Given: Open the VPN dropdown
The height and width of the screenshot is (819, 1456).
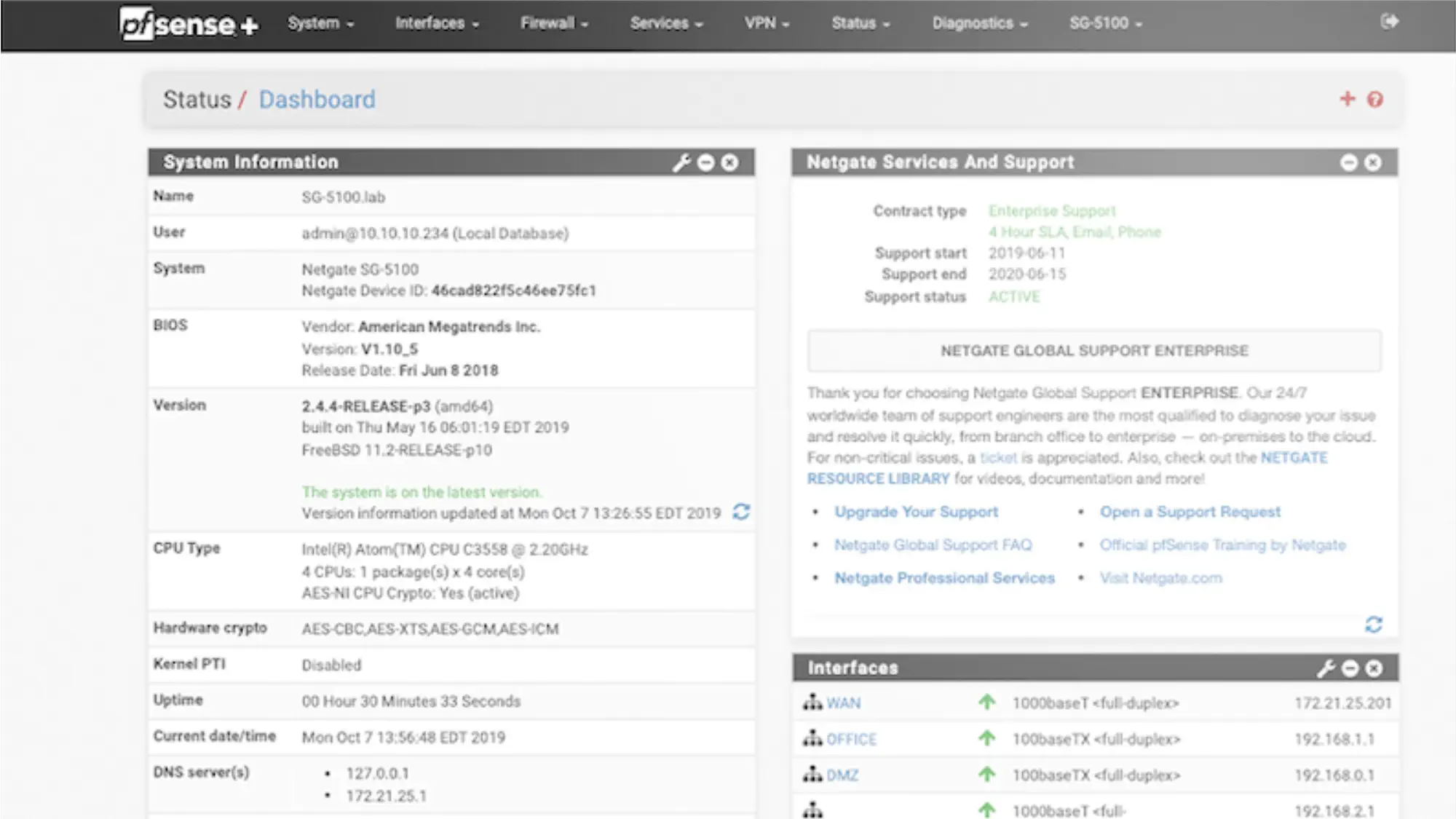Looking at the screenshot, I should 763,23.
